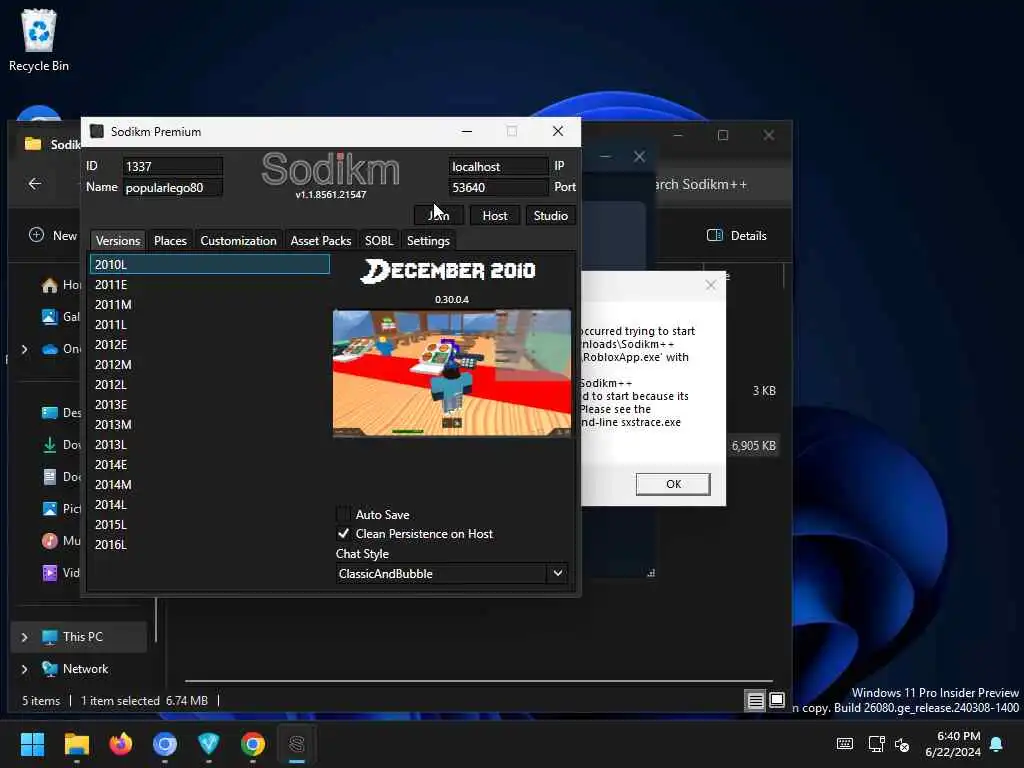Screen dimensions: 1024x768
Task: Expand OneDrive in navigation pane
Action: click(x=25, y=349)
